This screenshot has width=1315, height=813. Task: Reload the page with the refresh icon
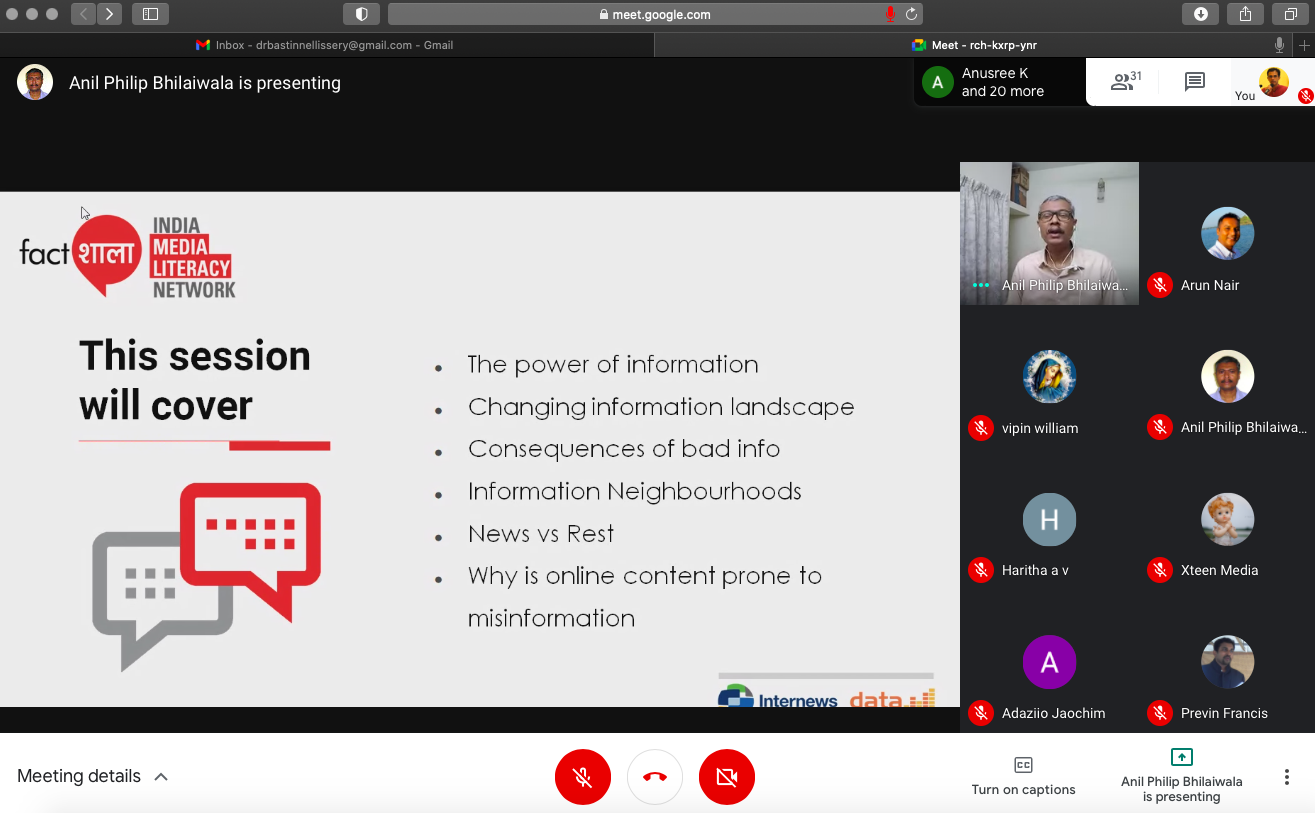click(x=911, y=14)
